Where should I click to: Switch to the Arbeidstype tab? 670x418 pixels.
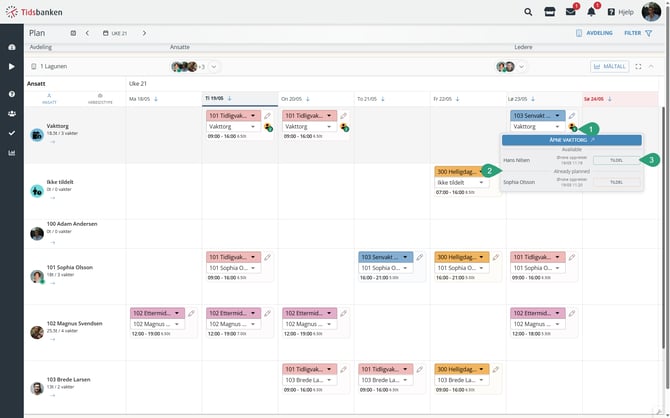click(x=100, y=99)
